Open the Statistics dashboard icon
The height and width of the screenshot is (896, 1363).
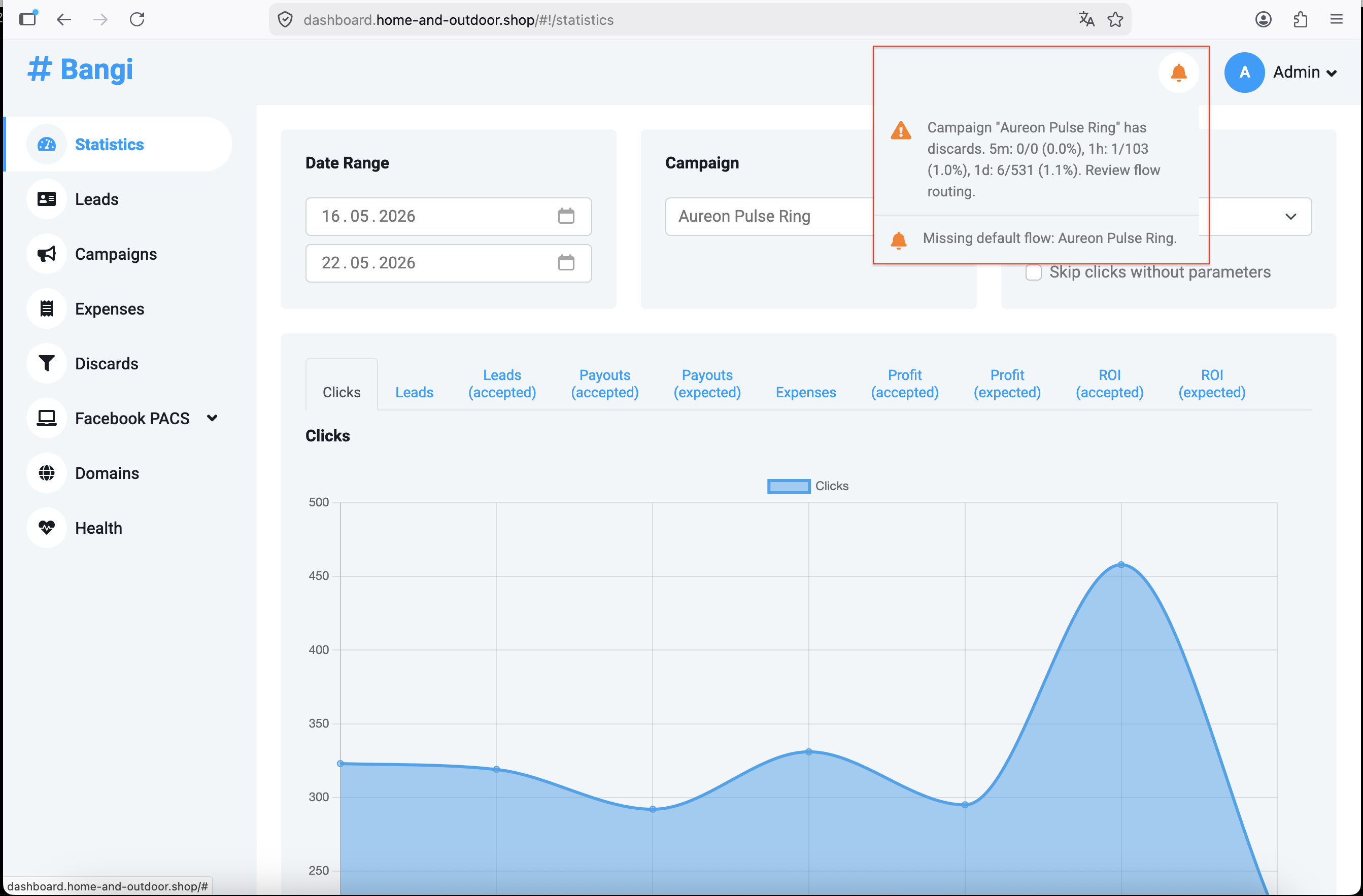pos(46,144)
